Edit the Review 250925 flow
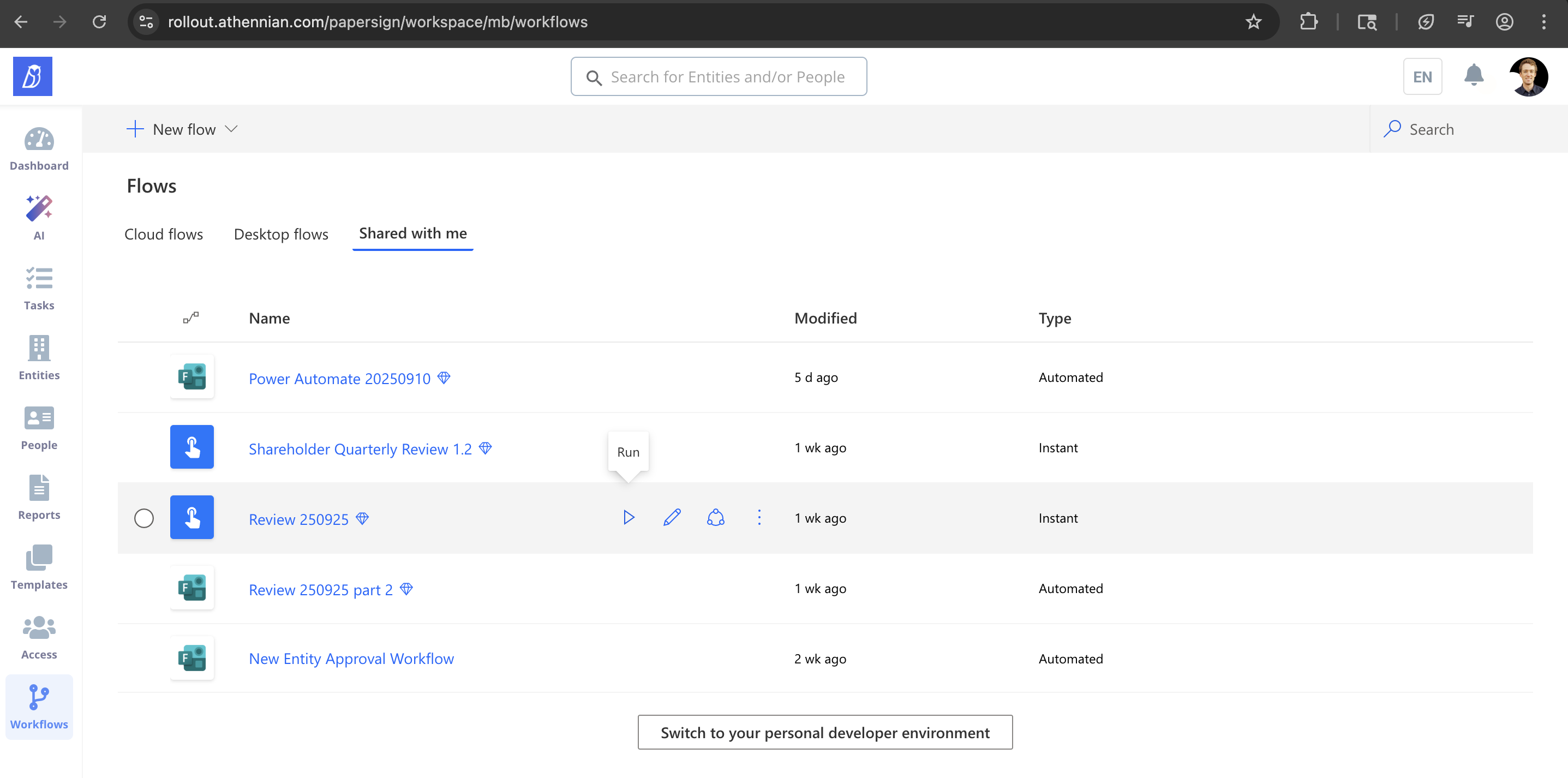1568x778 pixels. pyautogui.click(x=672, y=517)
